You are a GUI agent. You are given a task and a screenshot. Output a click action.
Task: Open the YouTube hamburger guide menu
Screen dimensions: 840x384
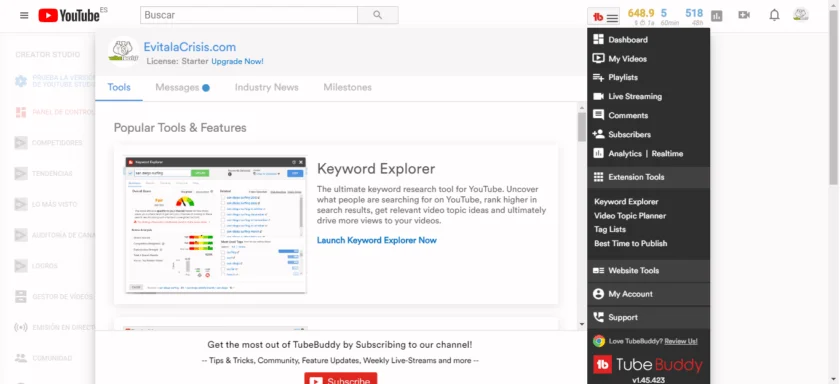click(x=24, y=16)
